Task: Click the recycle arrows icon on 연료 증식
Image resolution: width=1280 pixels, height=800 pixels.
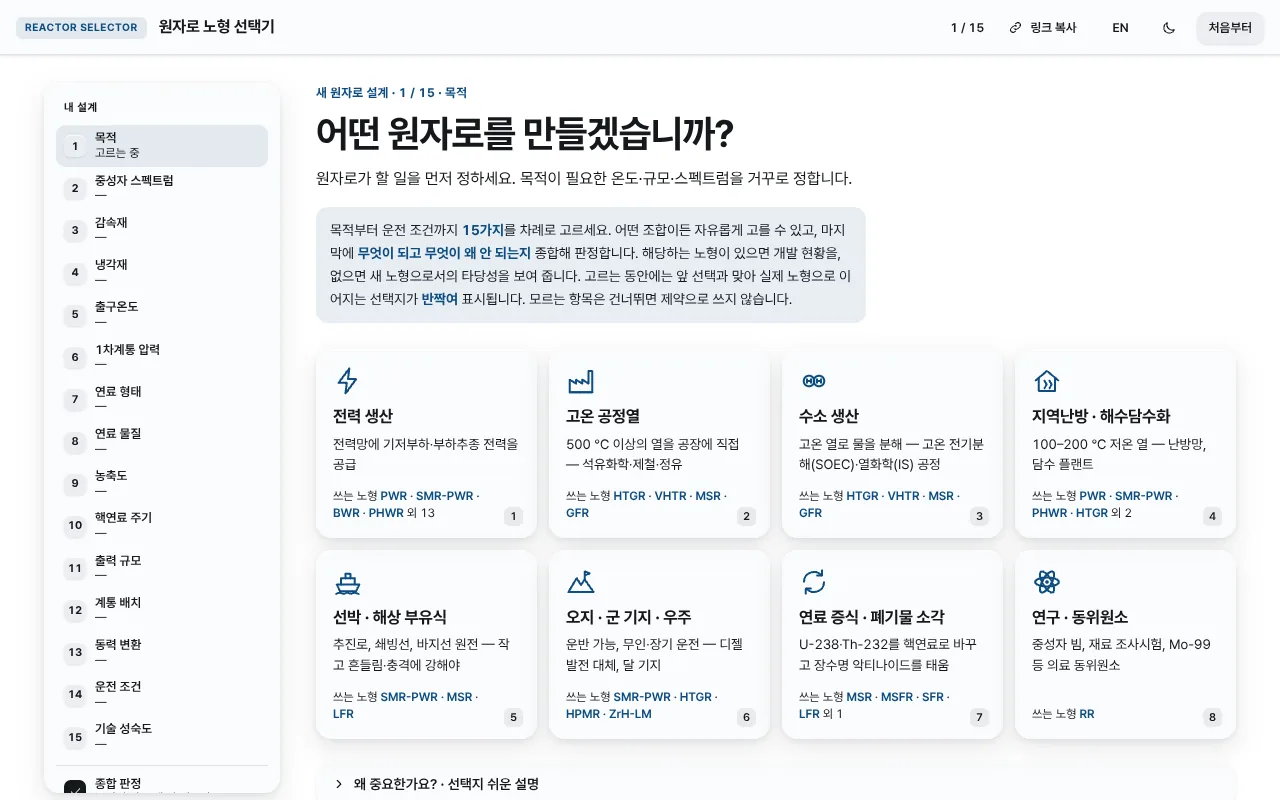Action: [813, 582]
